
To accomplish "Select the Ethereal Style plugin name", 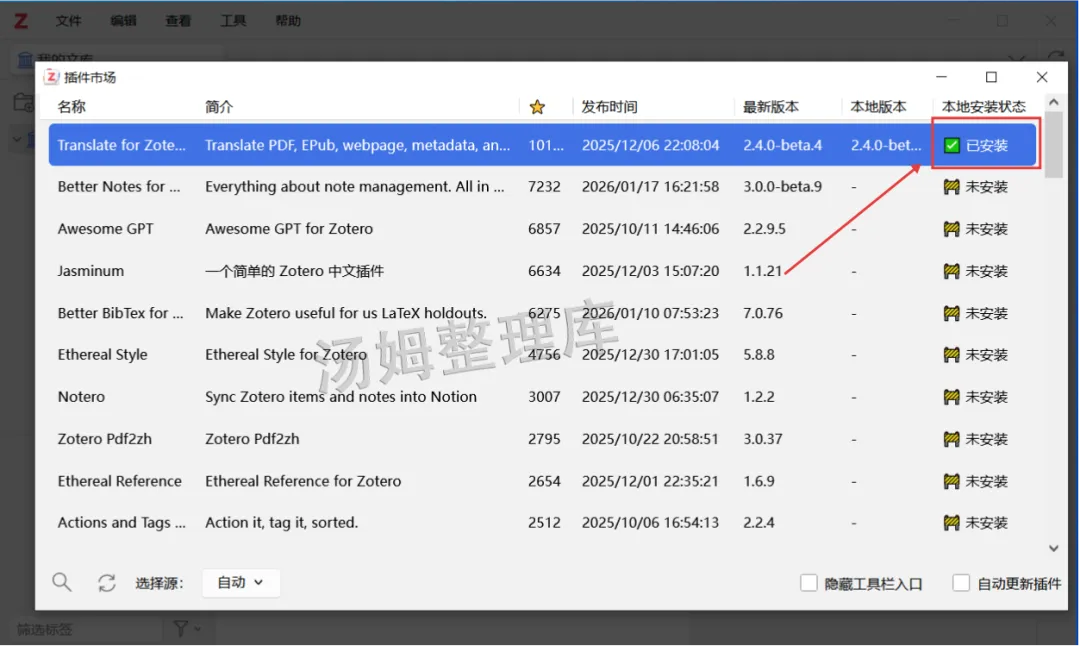I will pos(103,355).
